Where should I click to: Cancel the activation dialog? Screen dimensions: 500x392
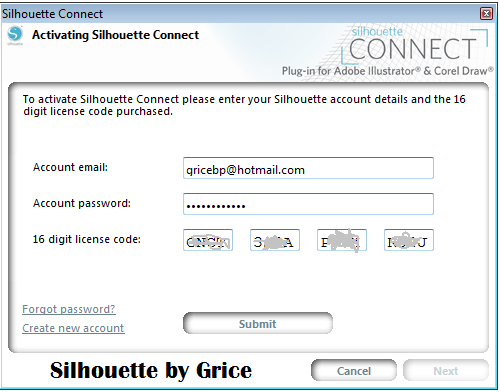click(354, 370)
